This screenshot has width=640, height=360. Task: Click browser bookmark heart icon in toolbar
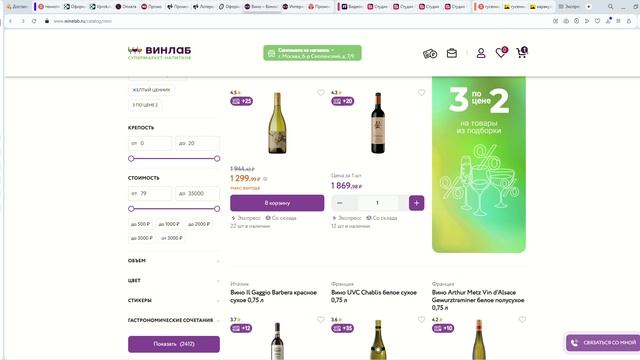point(598,21)
